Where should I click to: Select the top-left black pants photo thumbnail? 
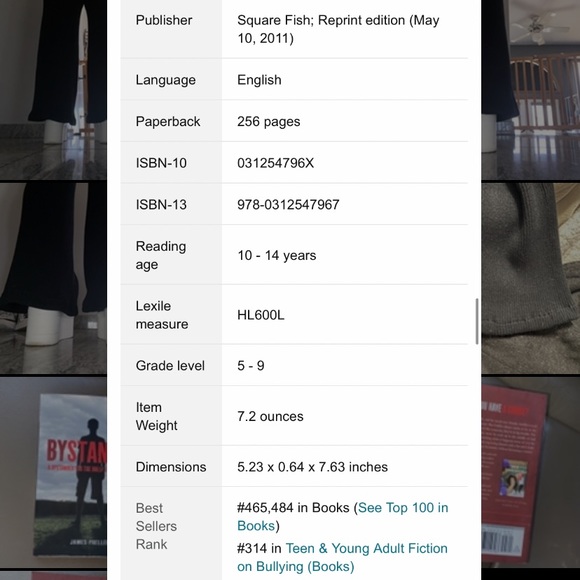coord(53,90)
